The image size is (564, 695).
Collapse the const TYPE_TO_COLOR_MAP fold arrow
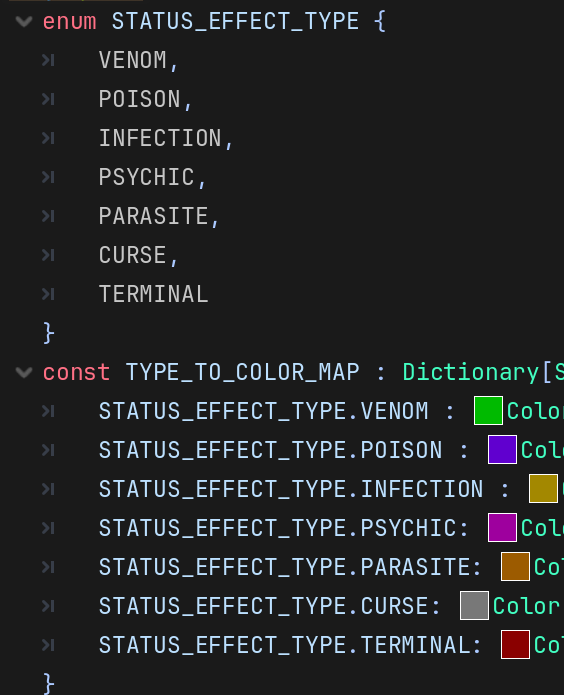pyautogui.click(x=24, y=372)
